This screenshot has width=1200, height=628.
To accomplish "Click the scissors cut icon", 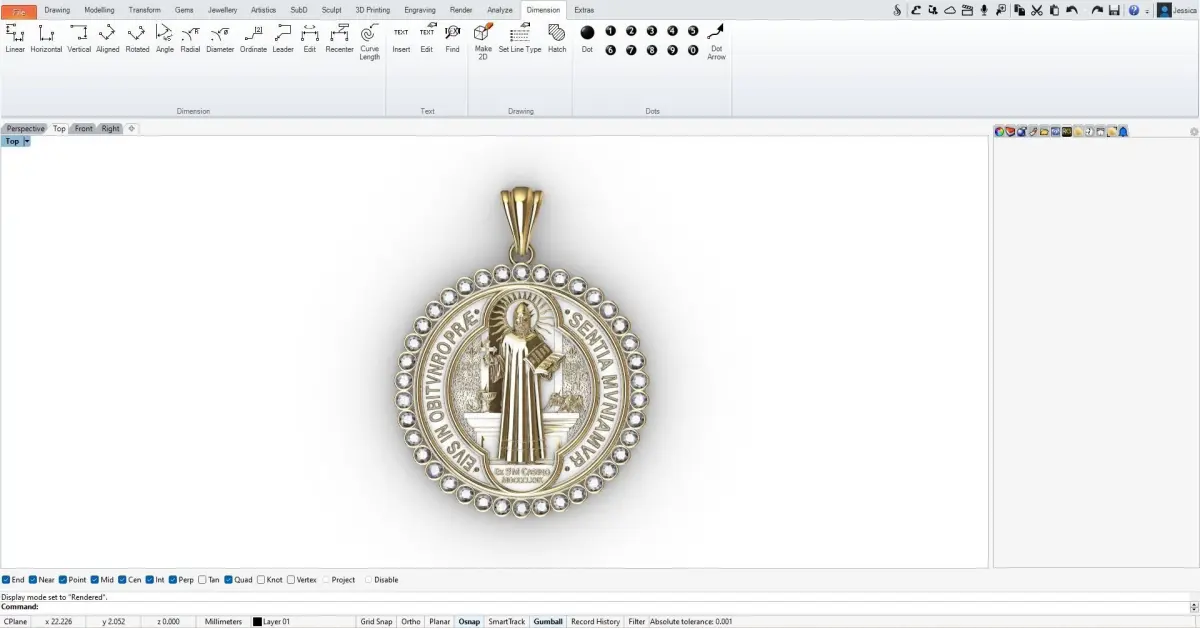I will [x=1036, y=10].
